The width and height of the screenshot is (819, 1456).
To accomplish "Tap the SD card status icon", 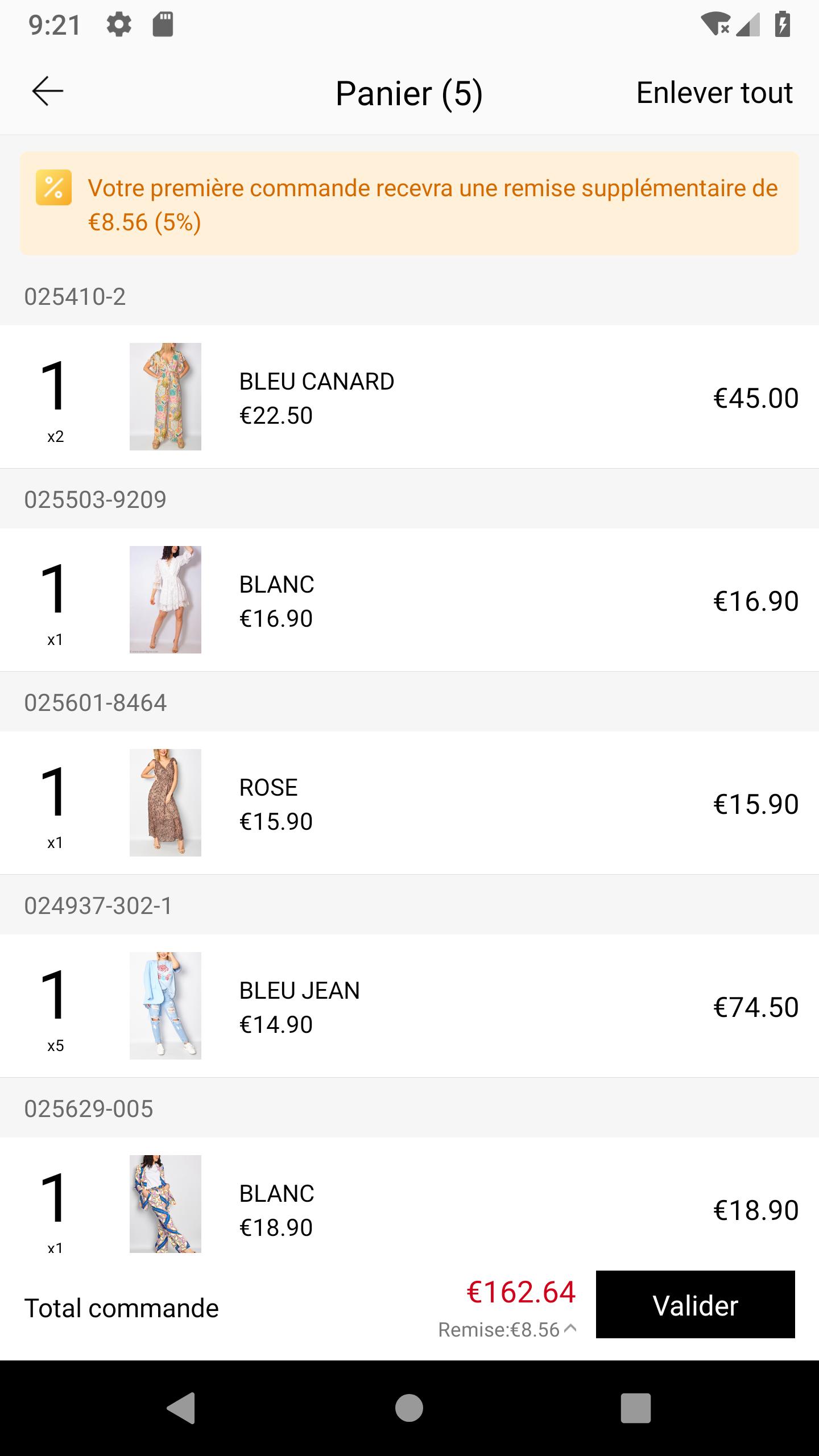I will pos(163,25).
